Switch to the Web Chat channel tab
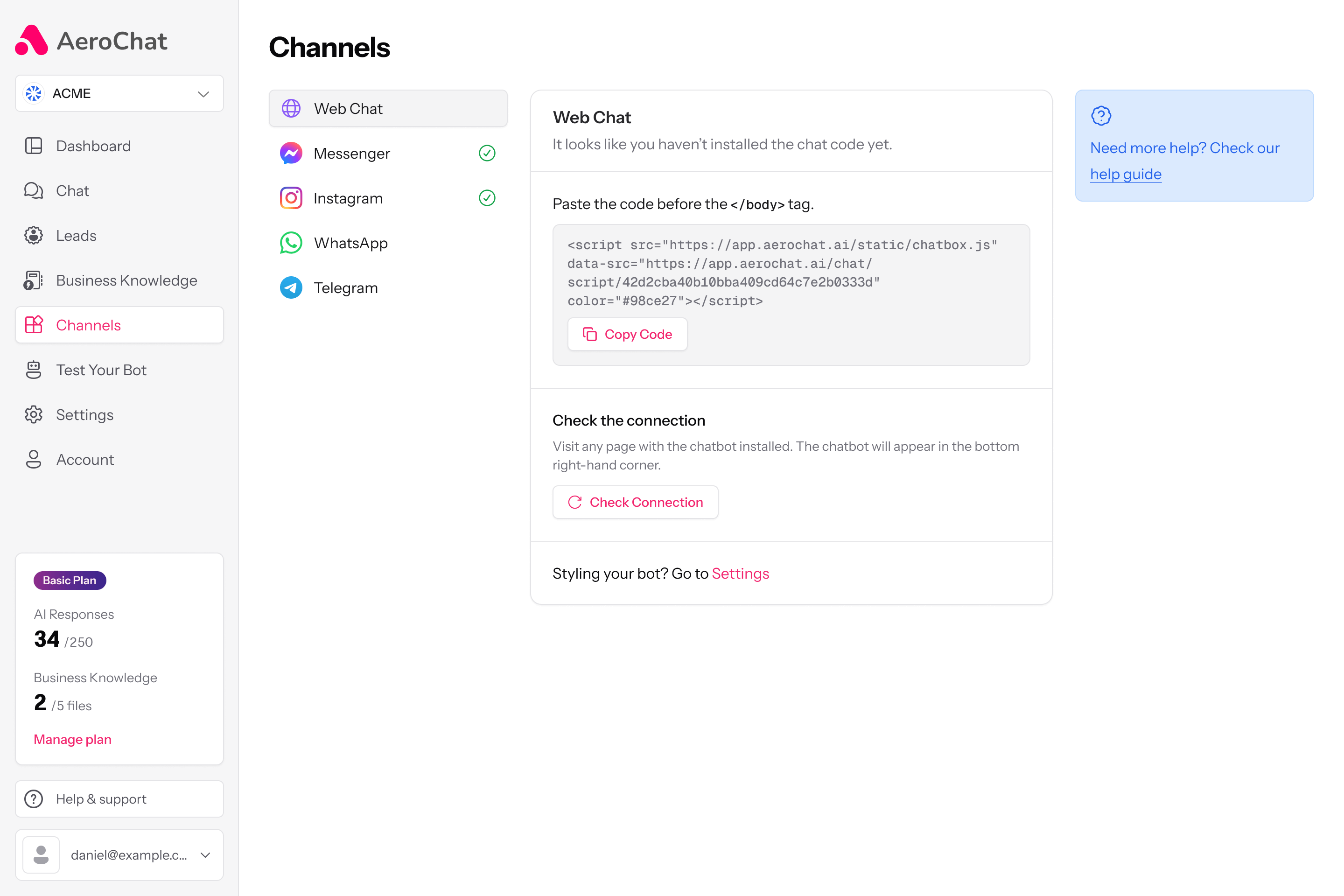This screenshot has width=1344, height=896. 388,108
